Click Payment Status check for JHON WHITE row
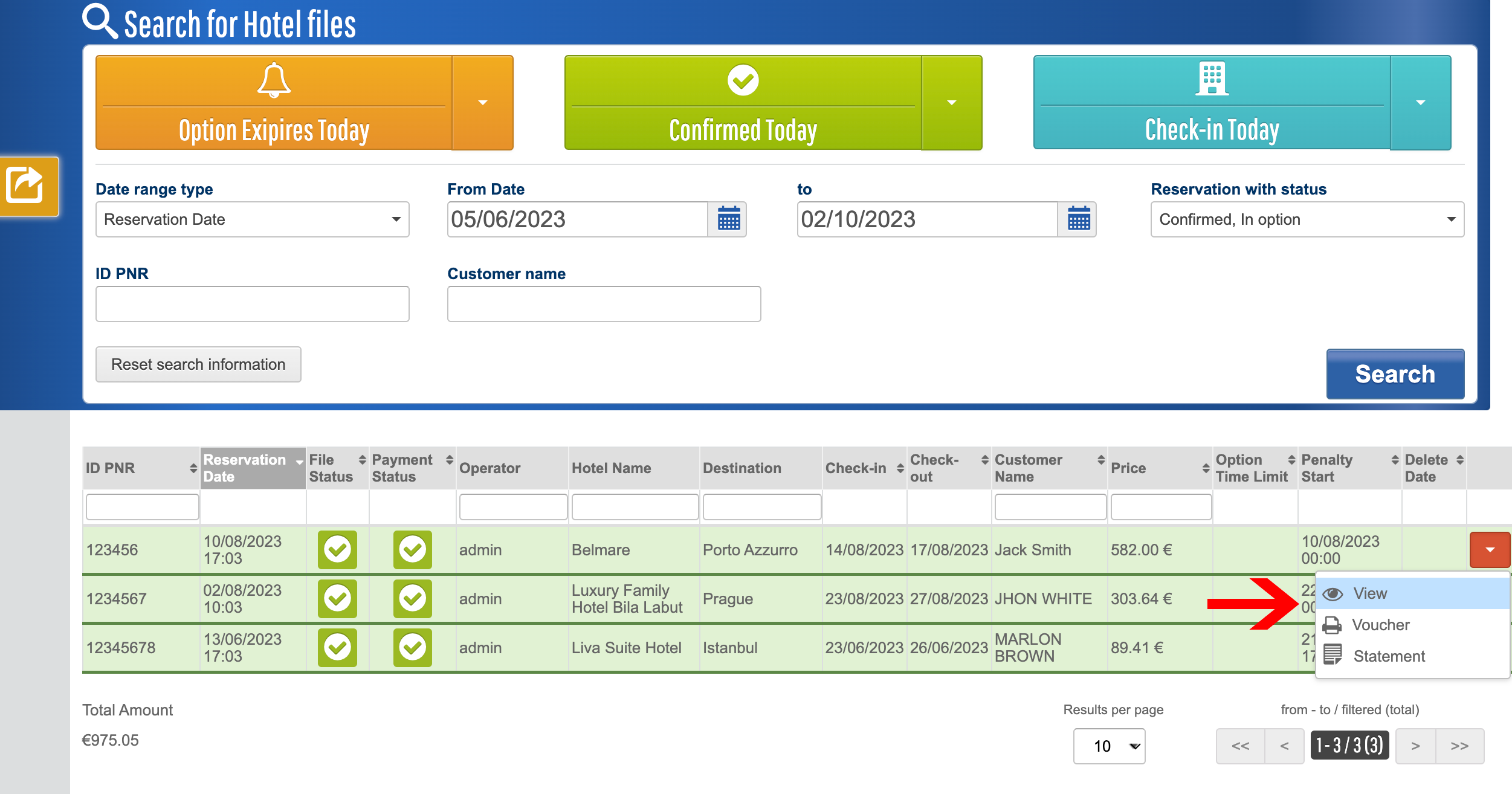 pyautogui.click(x=413, y=599)
